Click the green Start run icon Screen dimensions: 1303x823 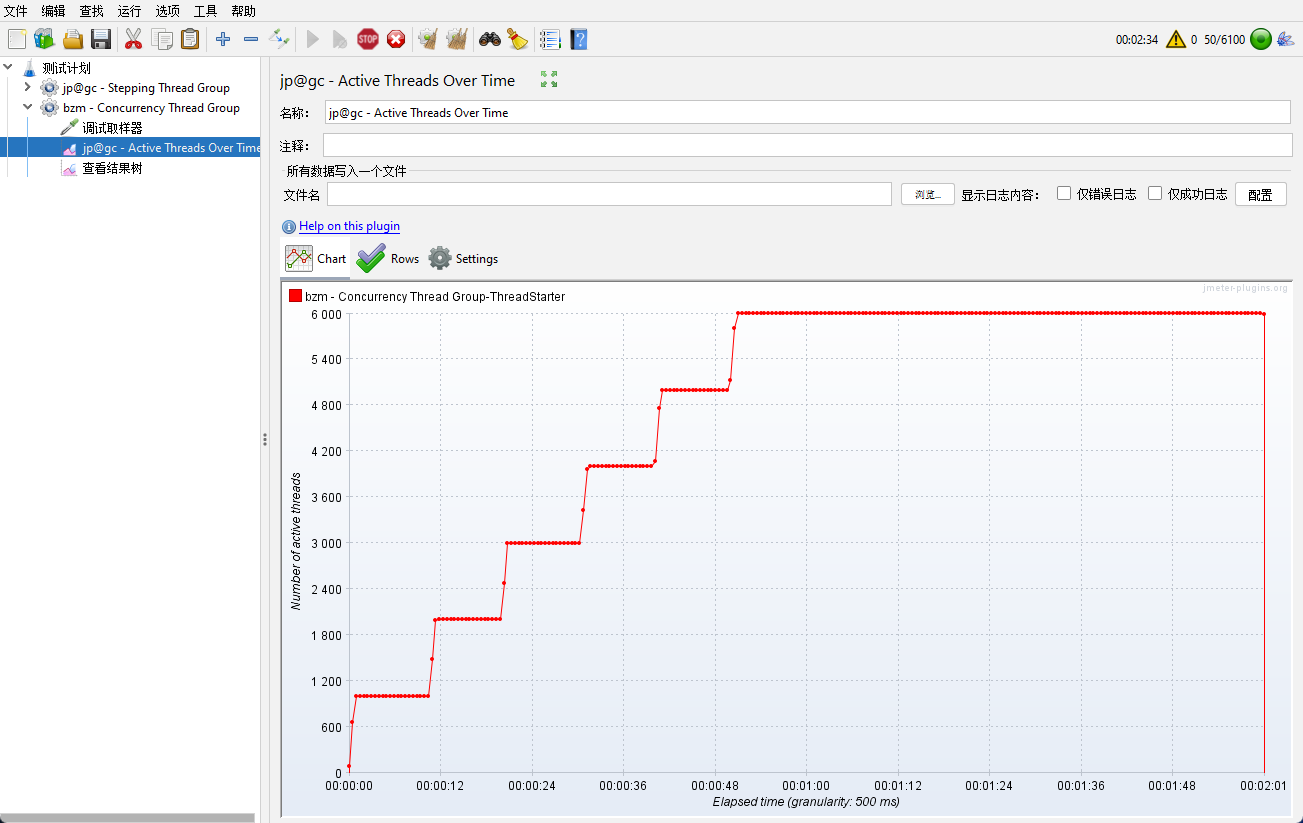[313, 39]
